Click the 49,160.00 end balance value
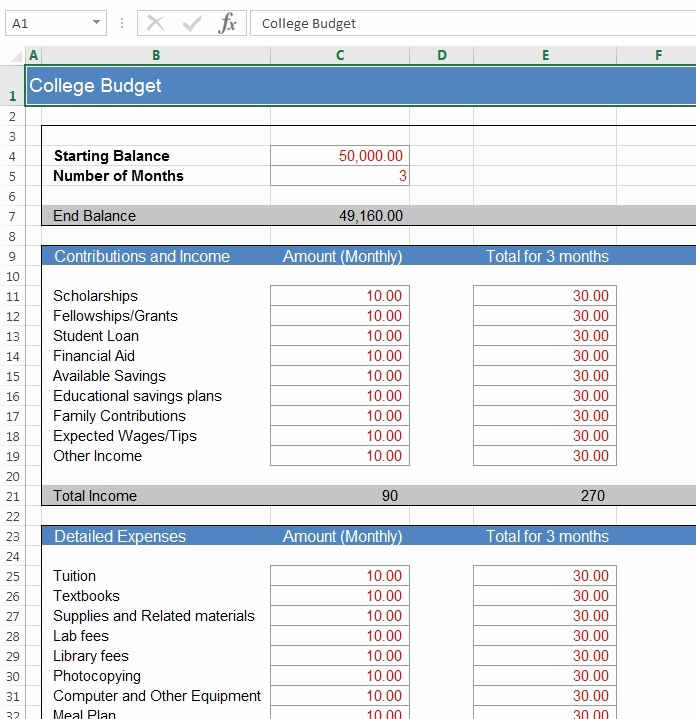The image size is (696, 719). click(371, 216)
